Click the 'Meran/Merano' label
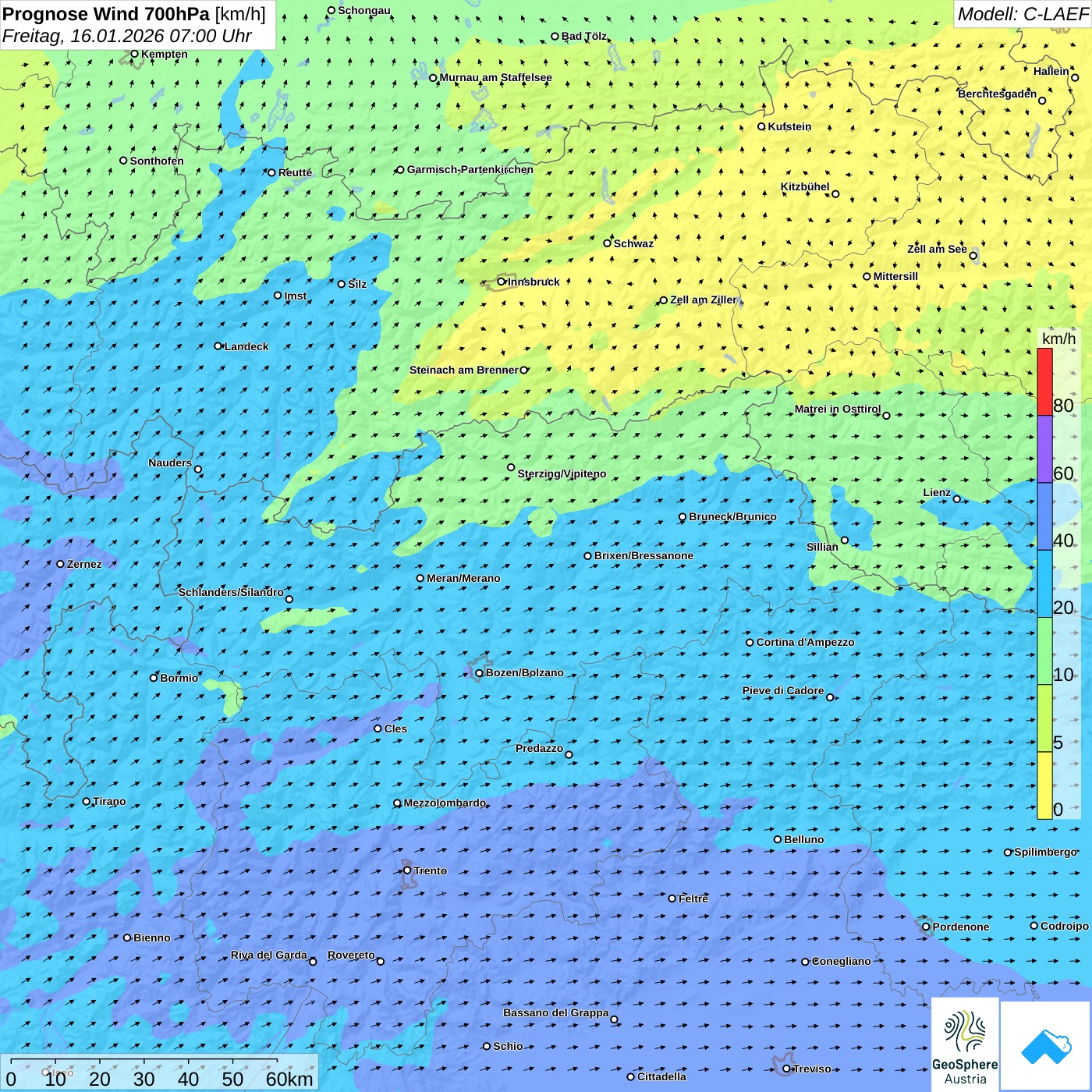 [x=463, y=578]
